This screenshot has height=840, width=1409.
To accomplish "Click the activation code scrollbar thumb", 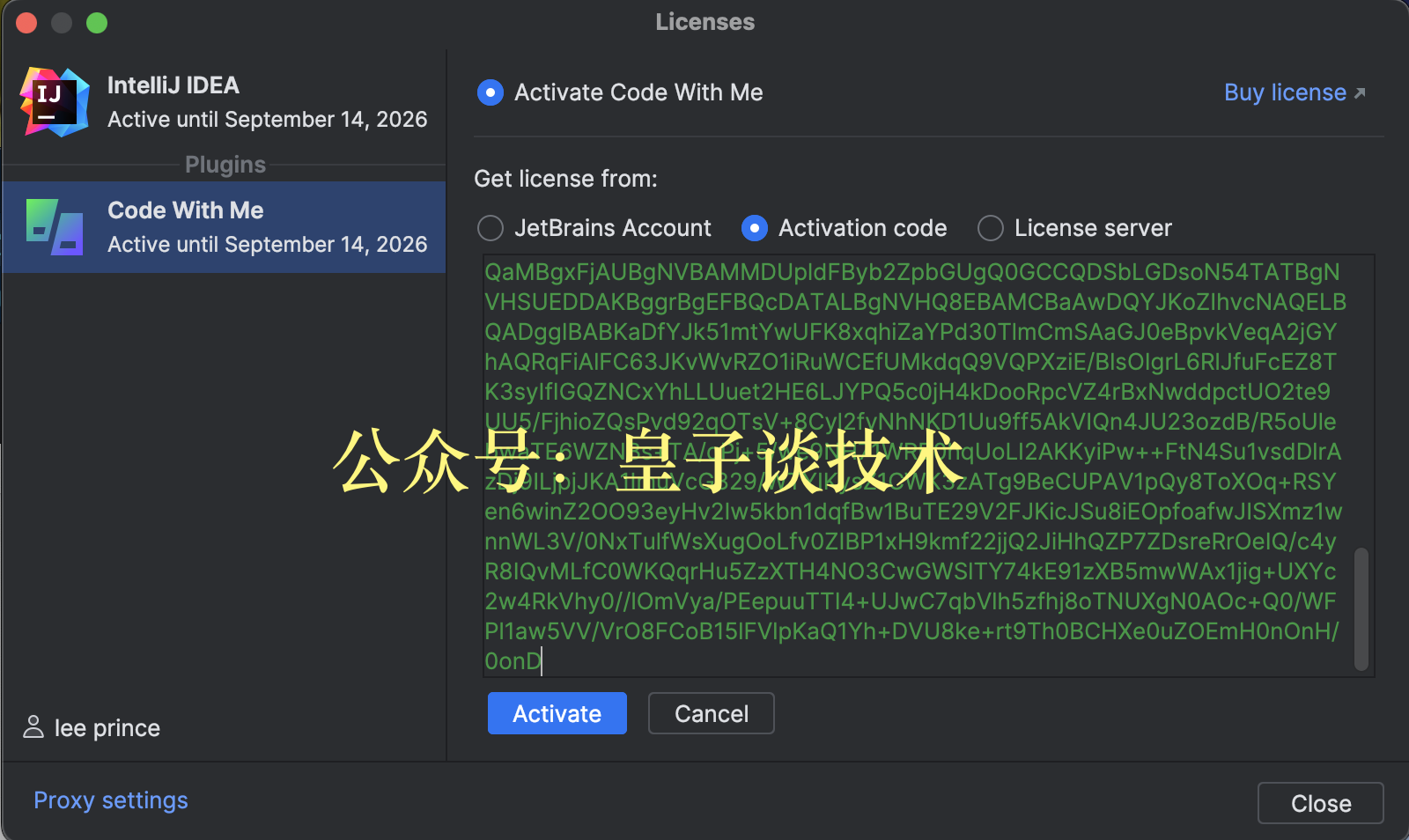I will pyautogui.click(x=1361, y=609).
